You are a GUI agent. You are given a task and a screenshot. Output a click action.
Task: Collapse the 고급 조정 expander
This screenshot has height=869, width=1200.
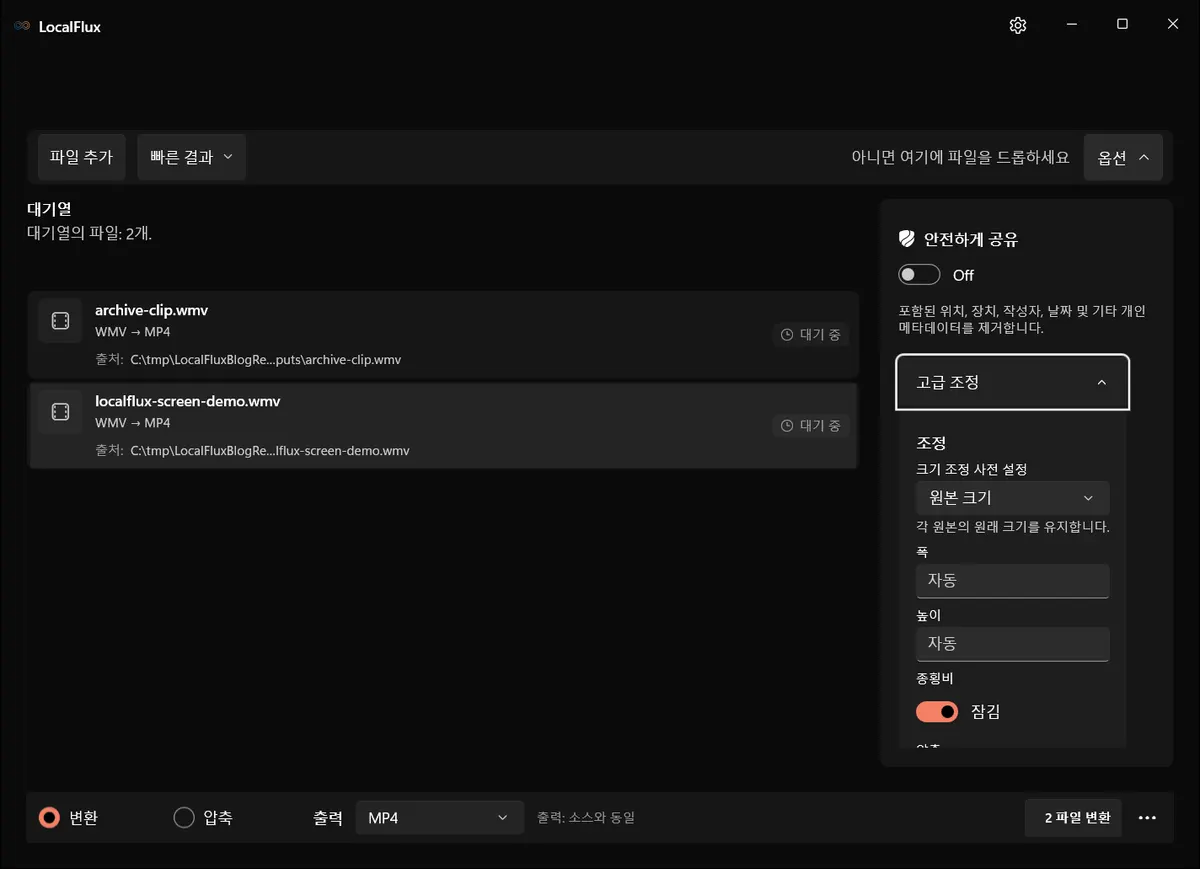coord(1012,382)
